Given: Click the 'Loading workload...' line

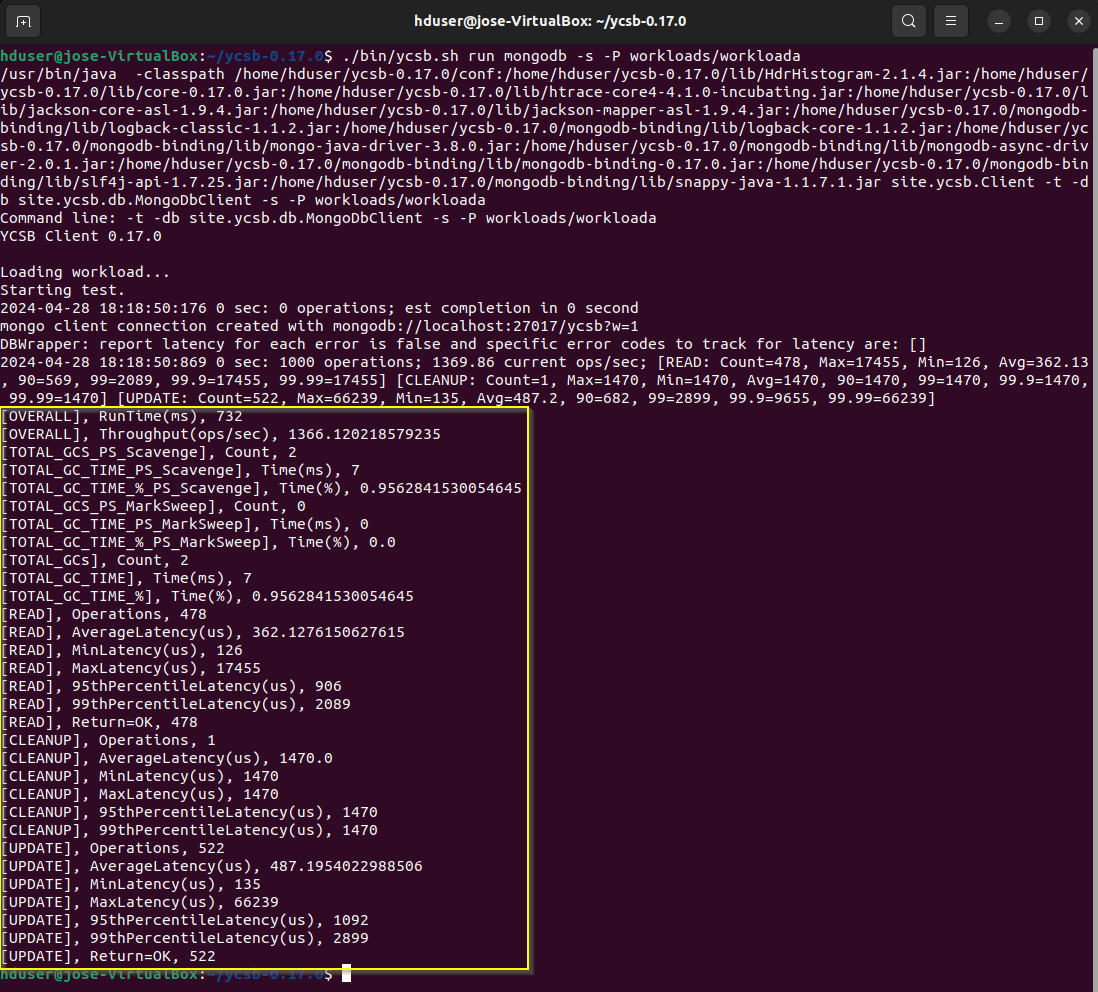Looking at the screenshot, I should point(85,272).
